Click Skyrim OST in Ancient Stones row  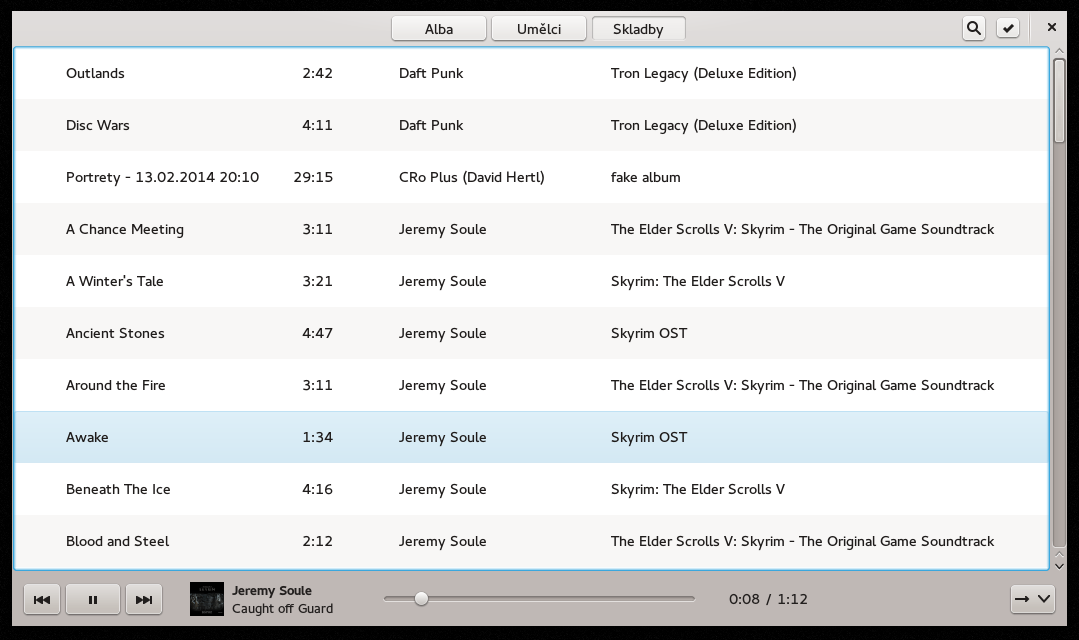point(649,334)
